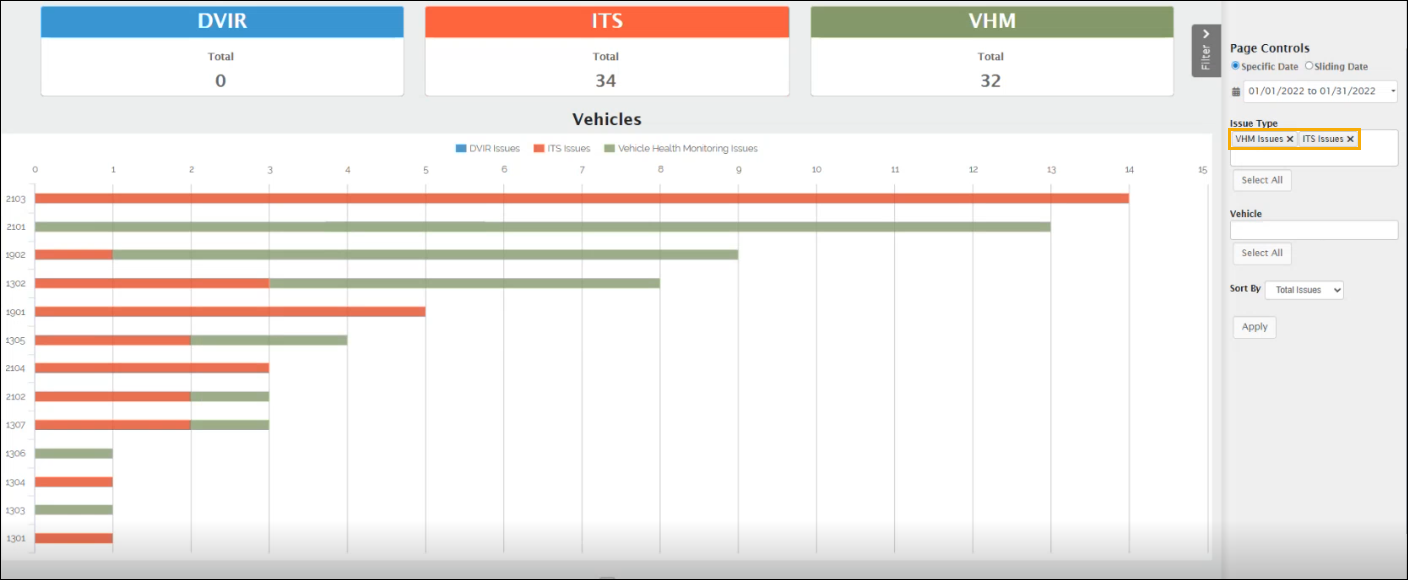1408x580 pixels.
Task: Click the green VHM card header
Action: 991,22
